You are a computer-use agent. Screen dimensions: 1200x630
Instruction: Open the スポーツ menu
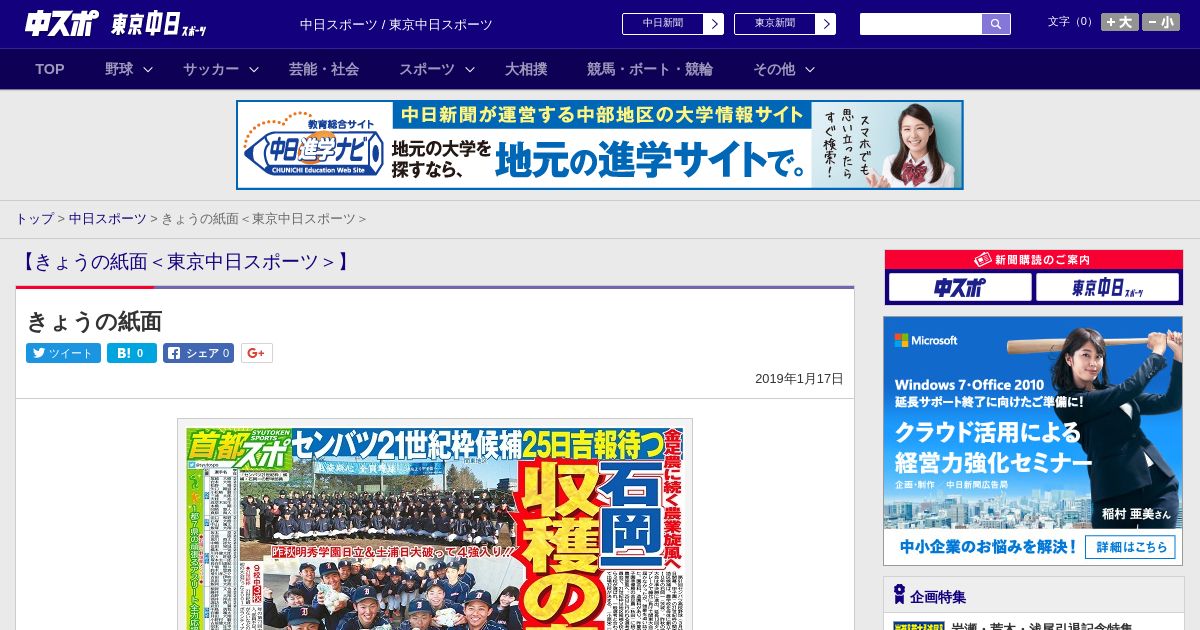click(x=427, y=69)
